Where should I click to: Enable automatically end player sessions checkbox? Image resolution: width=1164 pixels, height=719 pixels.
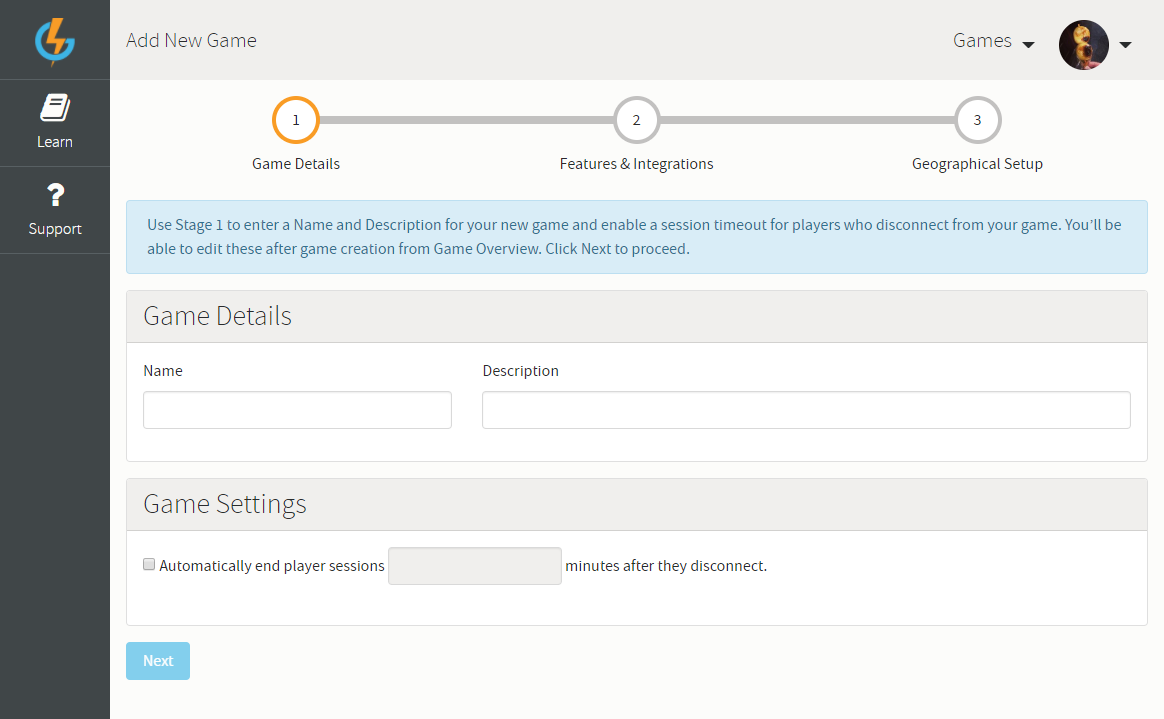click(149, 565)
